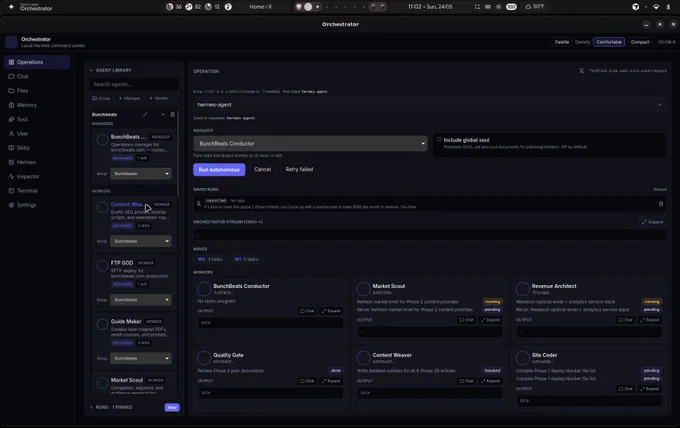Click the Settings gear icon in sidebar

[x=11, y=205]
